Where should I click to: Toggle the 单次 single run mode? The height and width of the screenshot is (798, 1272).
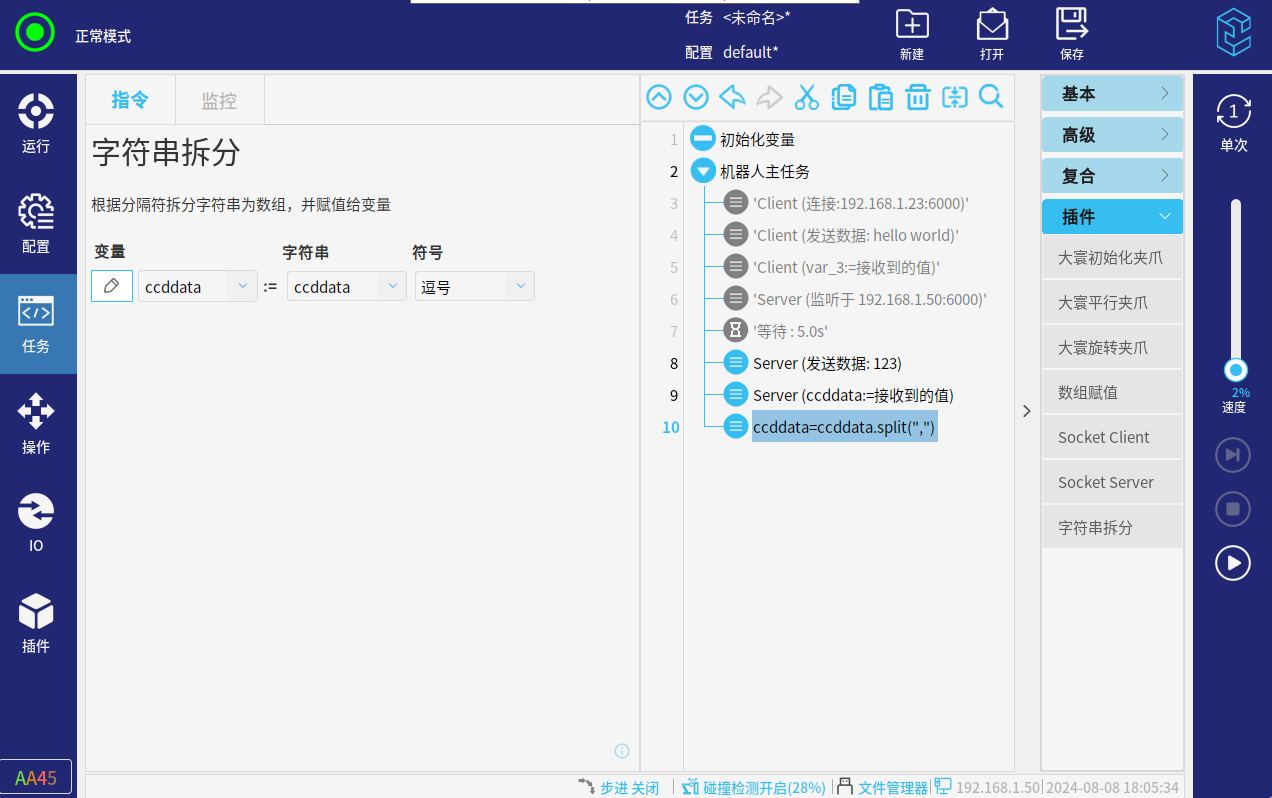point(1233,122)
